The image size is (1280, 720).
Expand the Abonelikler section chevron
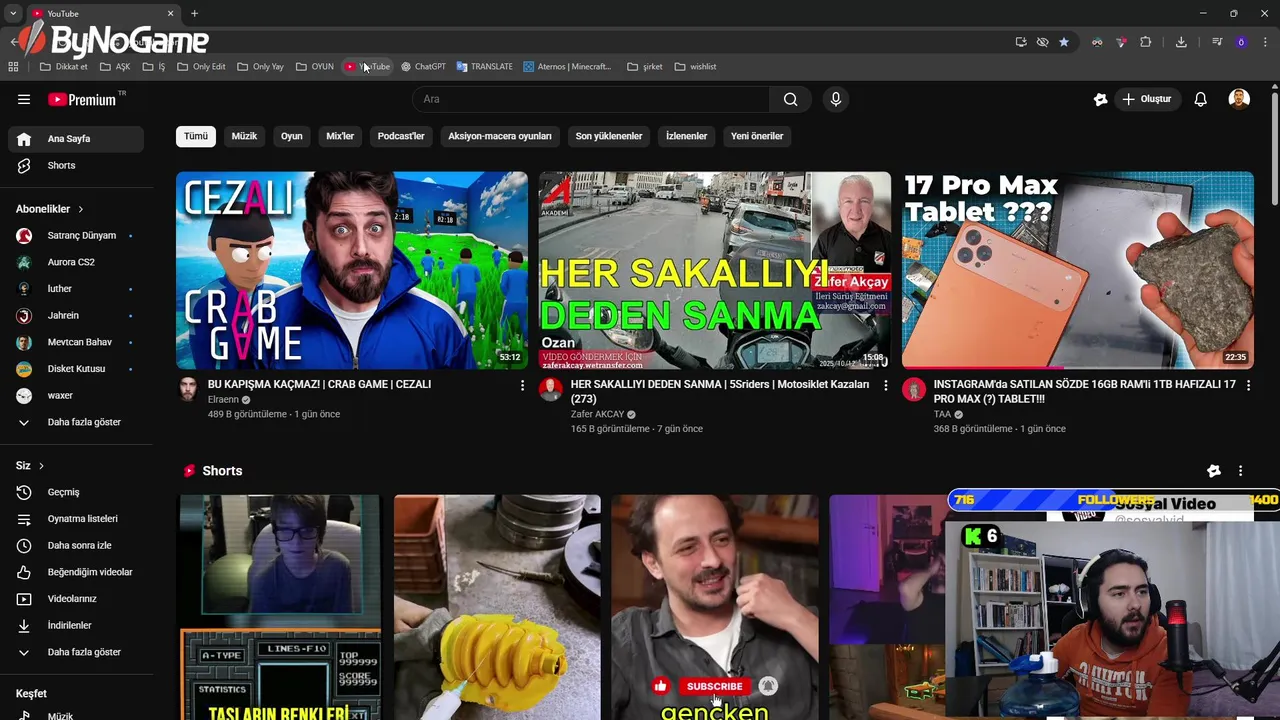(81, 209)
